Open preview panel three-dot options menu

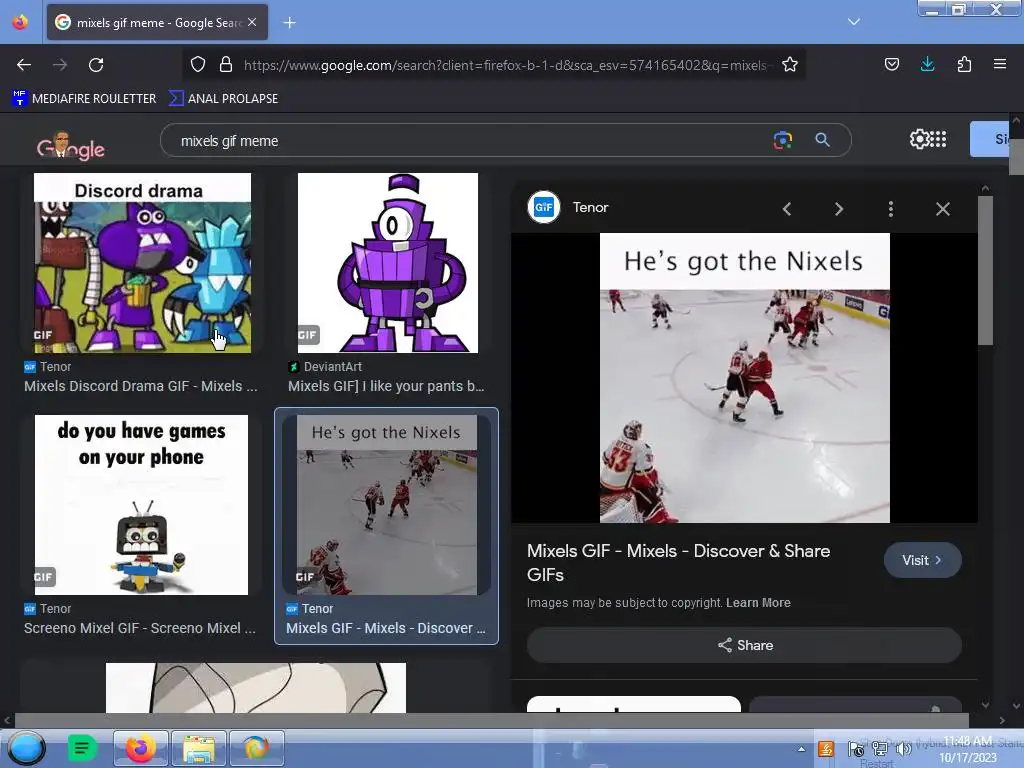pyautogui.click(x=891, y=209)
